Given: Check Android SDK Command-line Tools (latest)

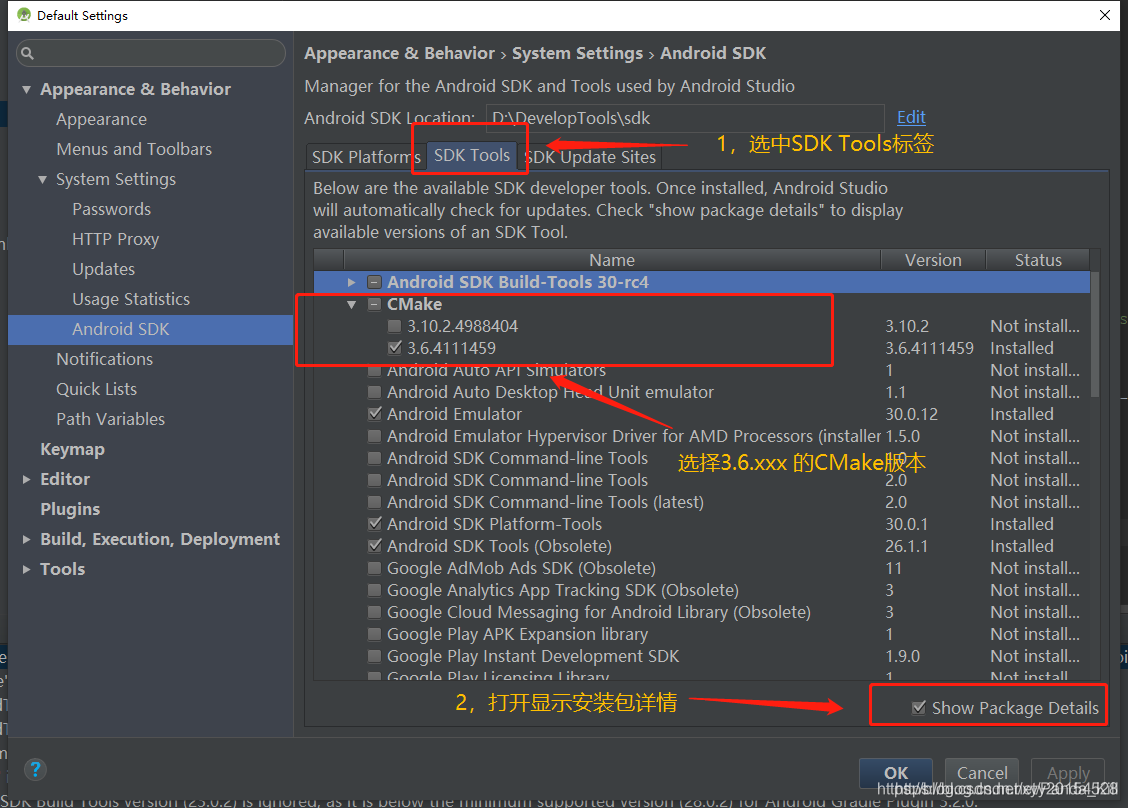Looking at the screenshot, I should click(x=374, y=502).
